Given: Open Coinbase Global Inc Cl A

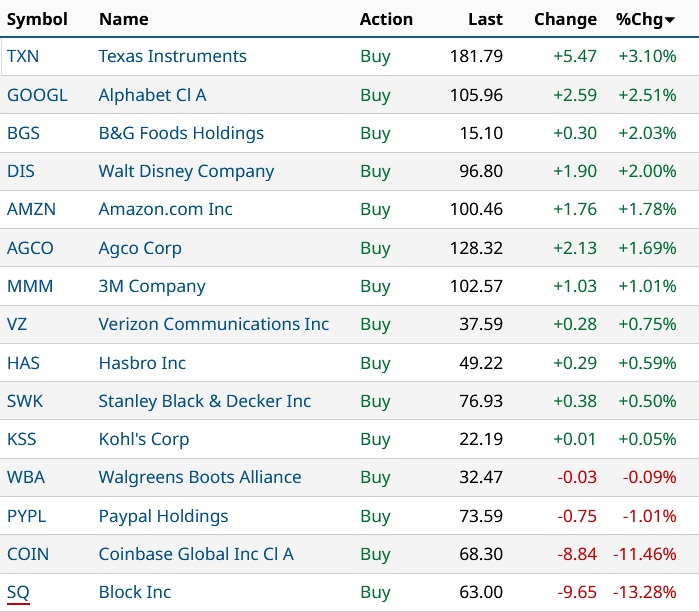Looking at the screenshot, I should pos(196,555).
